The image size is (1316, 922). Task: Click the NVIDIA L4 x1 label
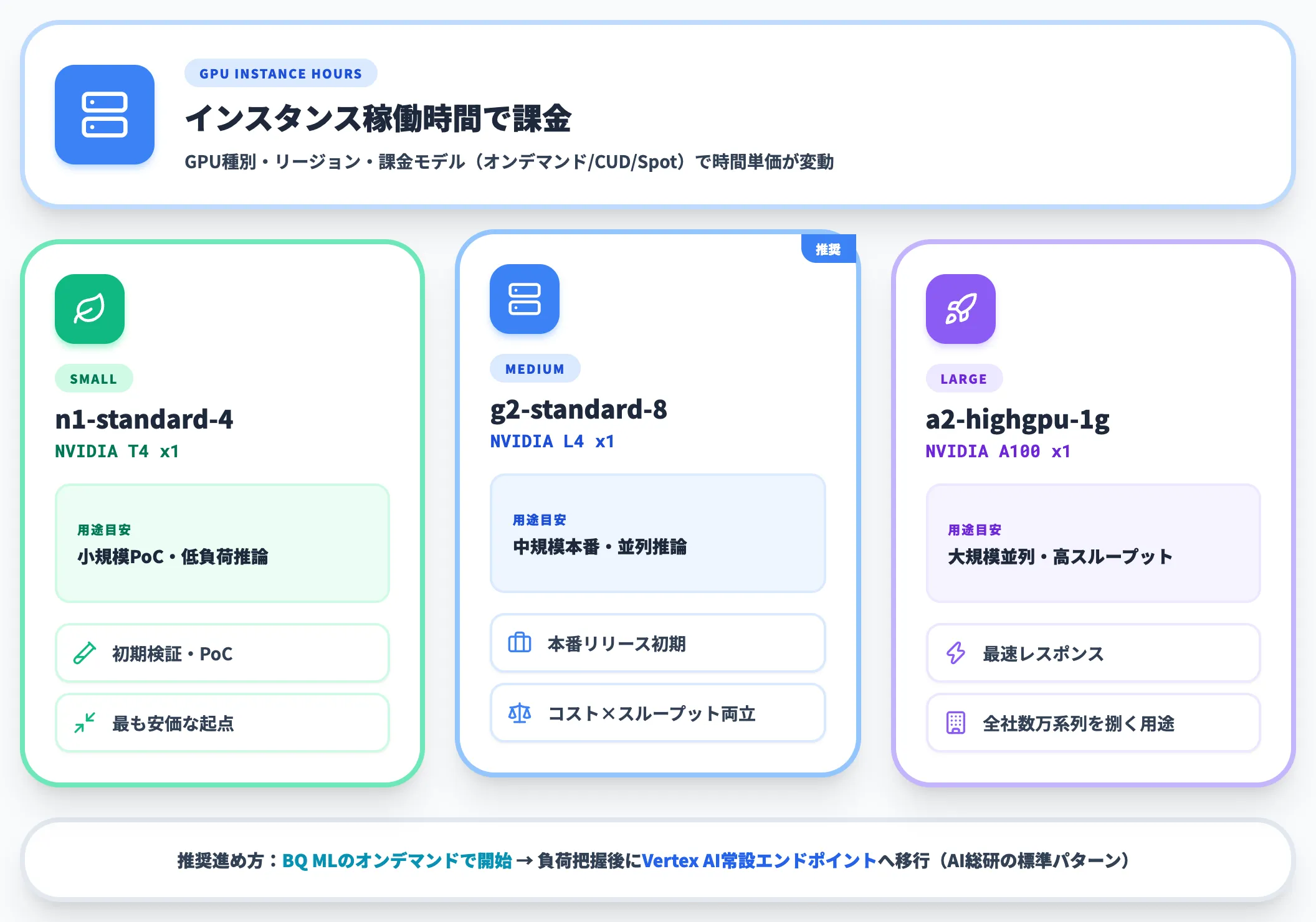pos(552,442)
